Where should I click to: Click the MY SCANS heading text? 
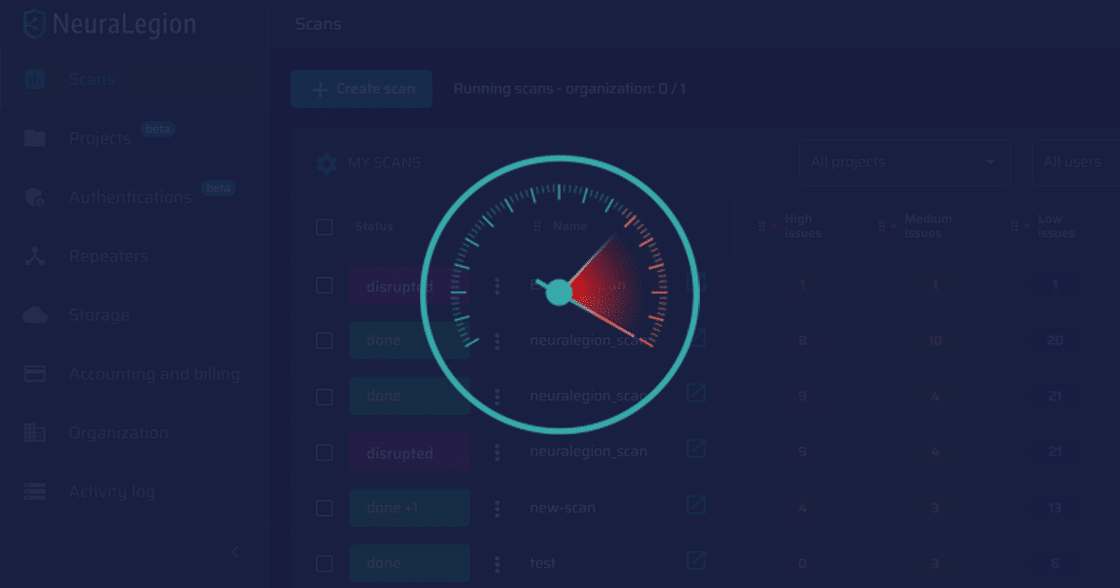[384, 163]
